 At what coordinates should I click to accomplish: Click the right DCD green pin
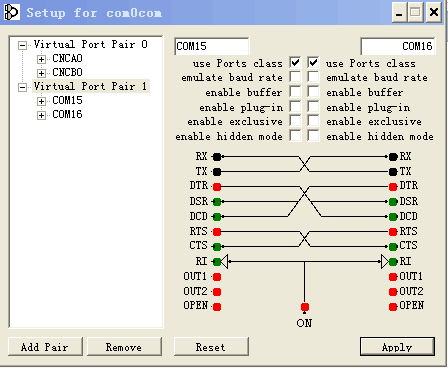tap(393, 217)
